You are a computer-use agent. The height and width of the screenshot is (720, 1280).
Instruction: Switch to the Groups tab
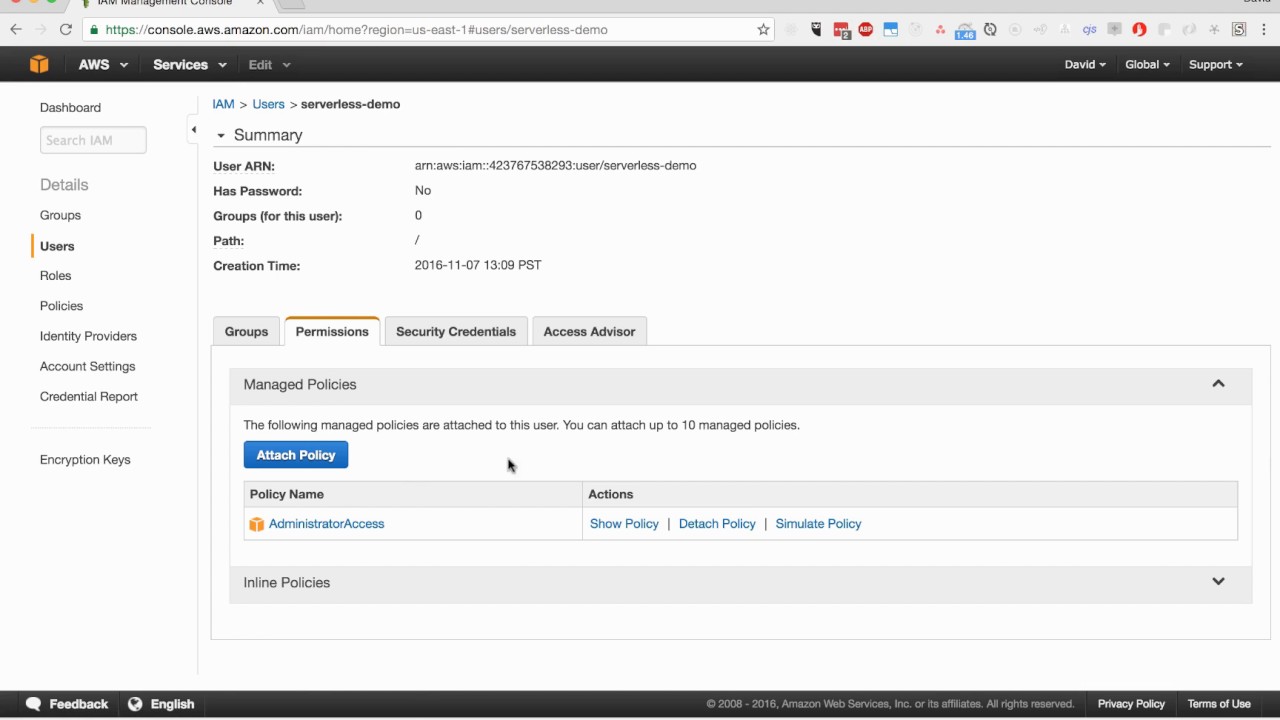pos(246,332)
